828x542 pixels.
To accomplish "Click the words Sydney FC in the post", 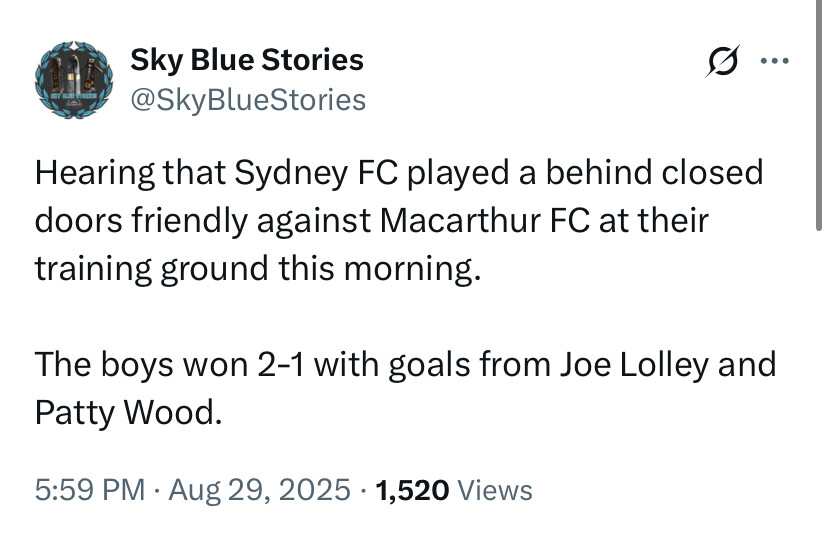I will click(x=316, y=173).
